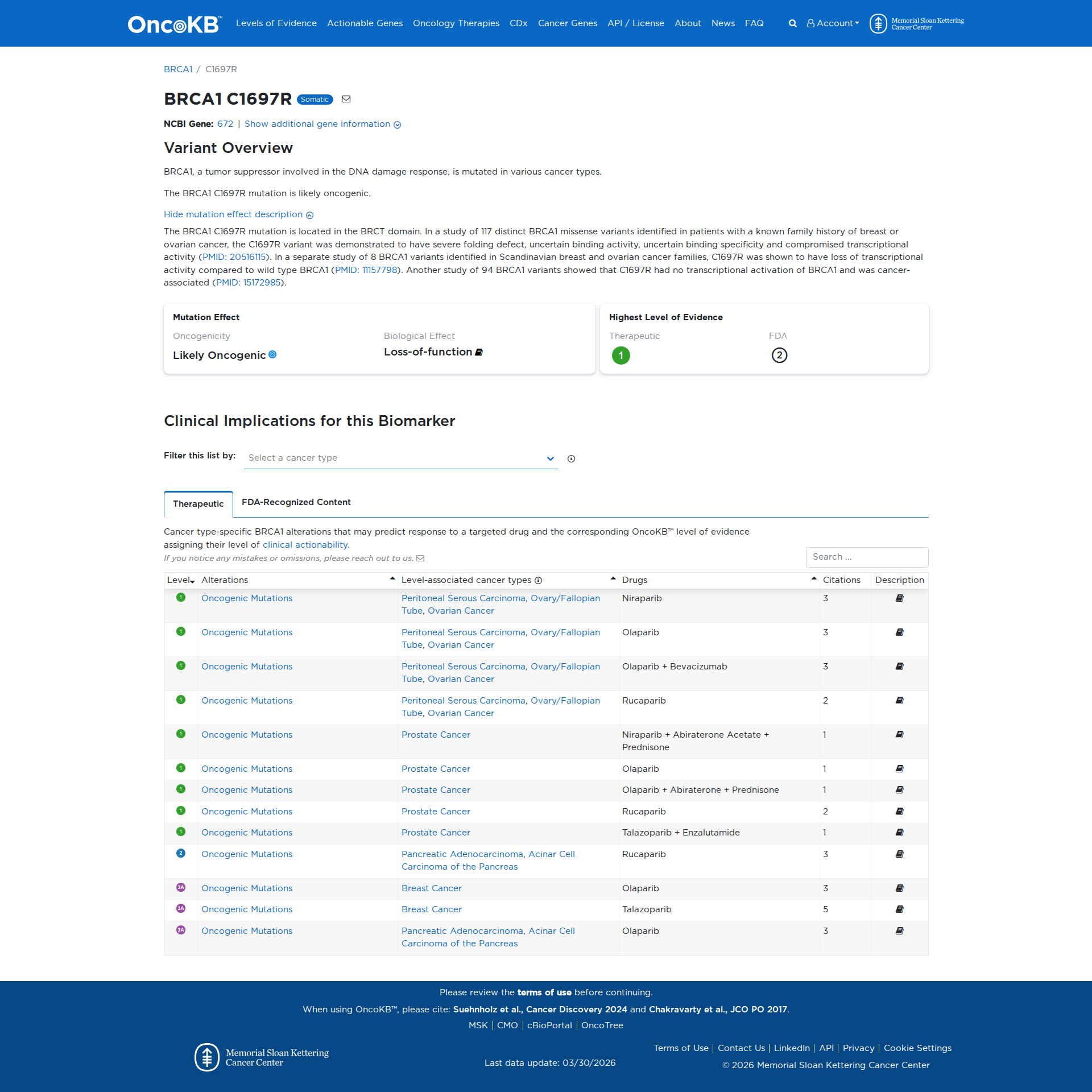Click the envelope icon after mistakes notice
This screenshot has width=1092, height=1092.
420,558
